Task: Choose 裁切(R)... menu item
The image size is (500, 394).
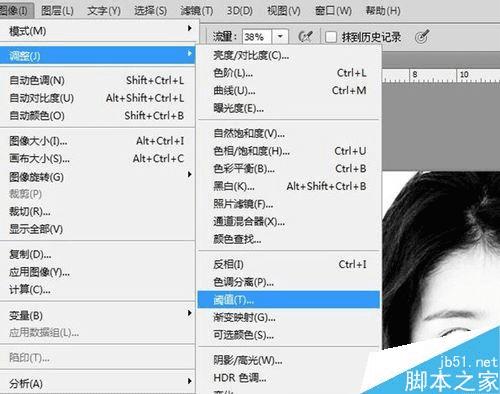Action: (x=97, y=211)
